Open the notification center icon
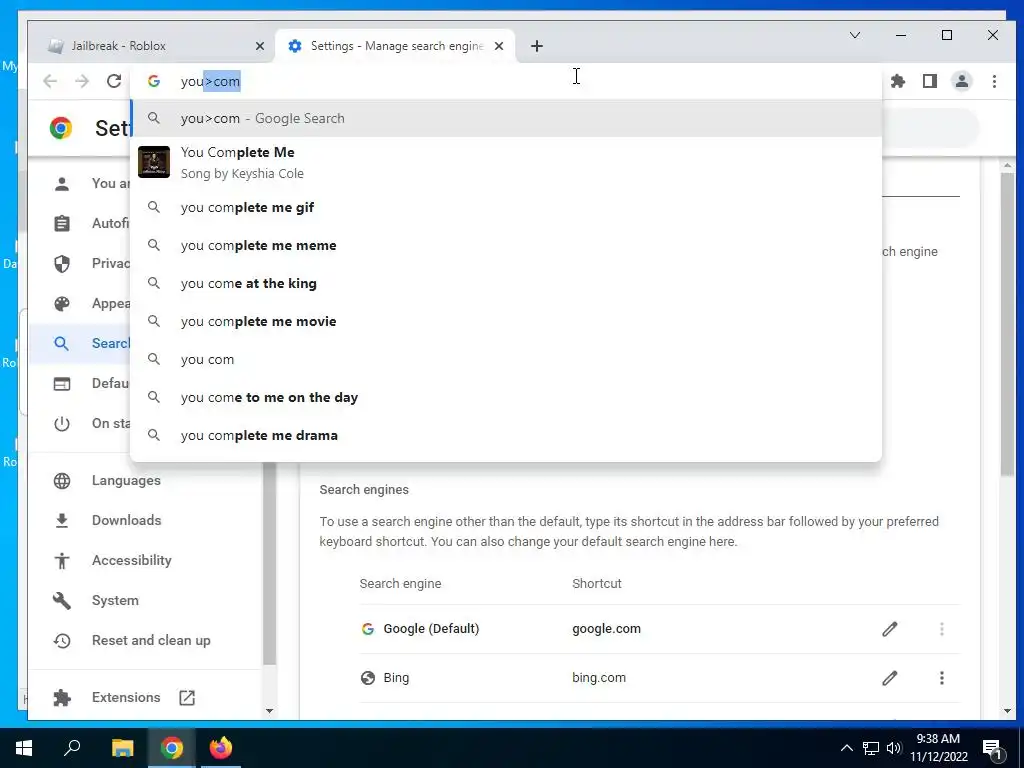This screenshot has height=768, width=1024. 992,748
